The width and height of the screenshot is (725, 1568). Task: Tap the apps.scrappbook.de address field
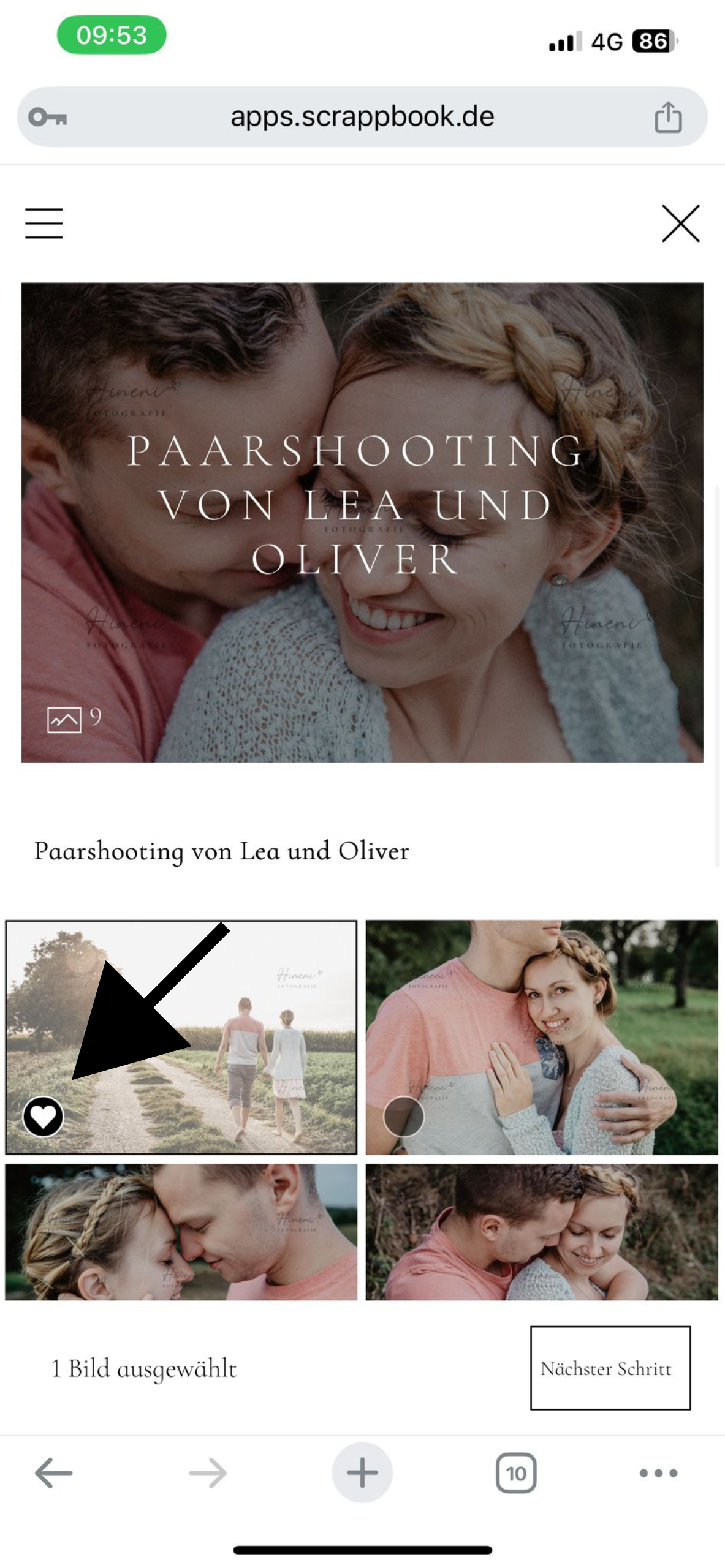pyautogui.click(x=362, y=116)
